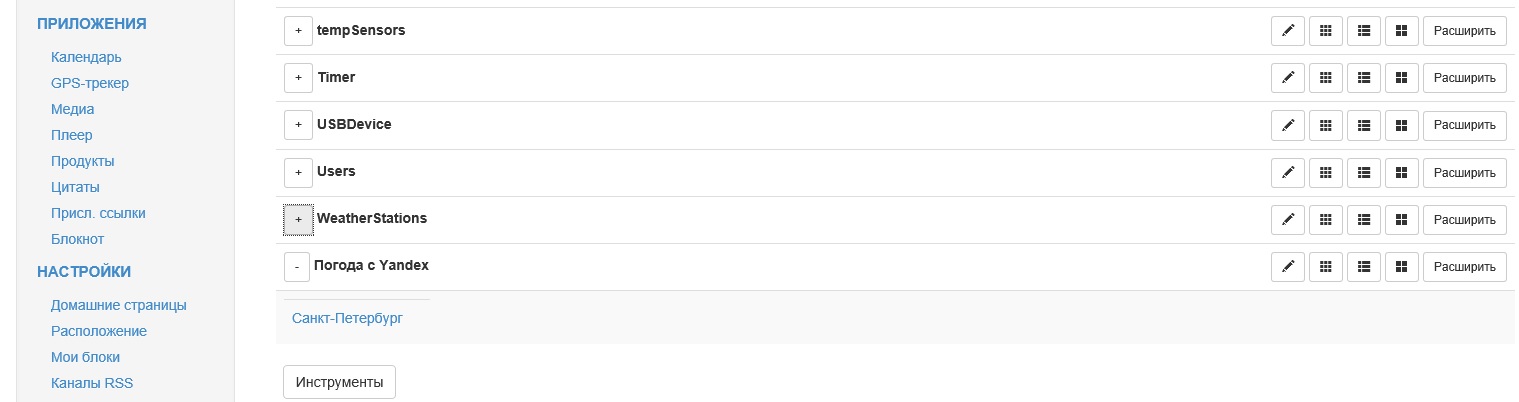Screen dimensions: 1519x402
Task: Click the large tiles icon for USBDevice
Action: [x=1401, y=125]
